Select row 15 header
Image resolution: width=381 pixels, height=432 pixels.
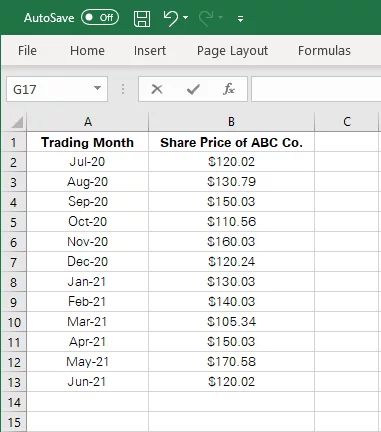click(14, 422)
